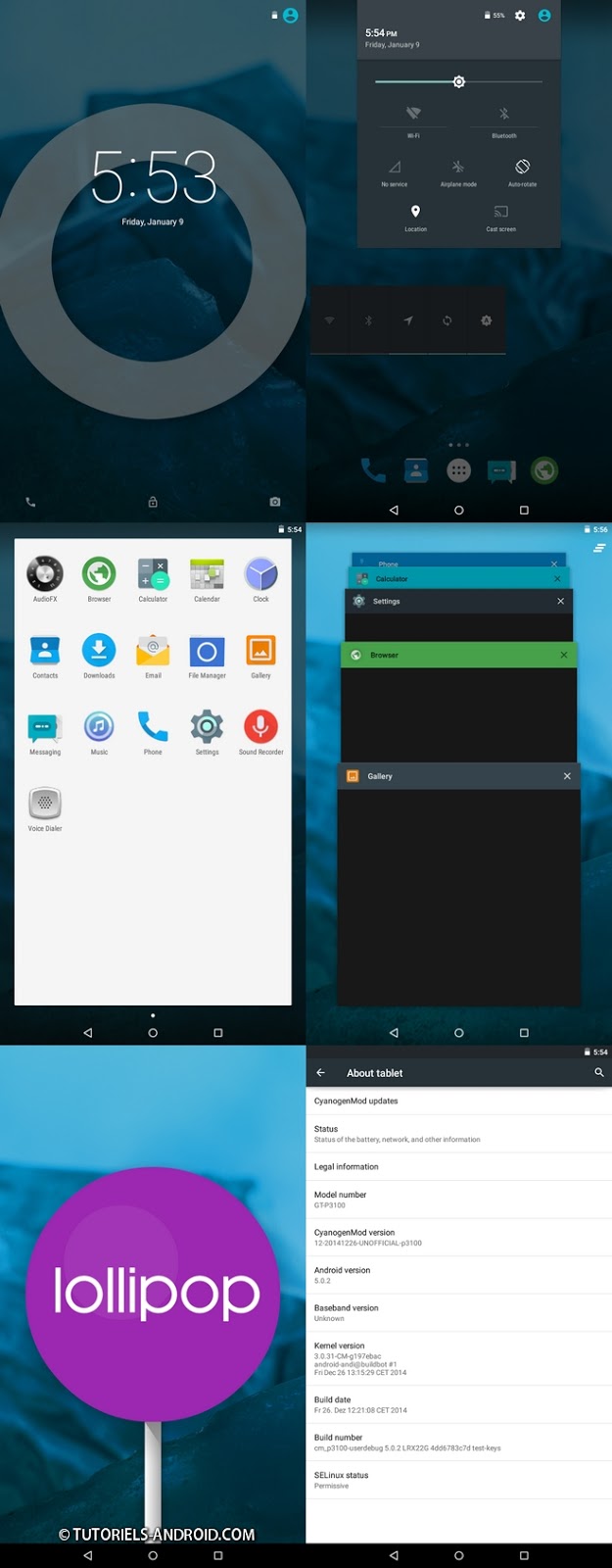Tap the user avatar in the quick settings header
The image size is (612, 1568).
[x=544, y=16]
